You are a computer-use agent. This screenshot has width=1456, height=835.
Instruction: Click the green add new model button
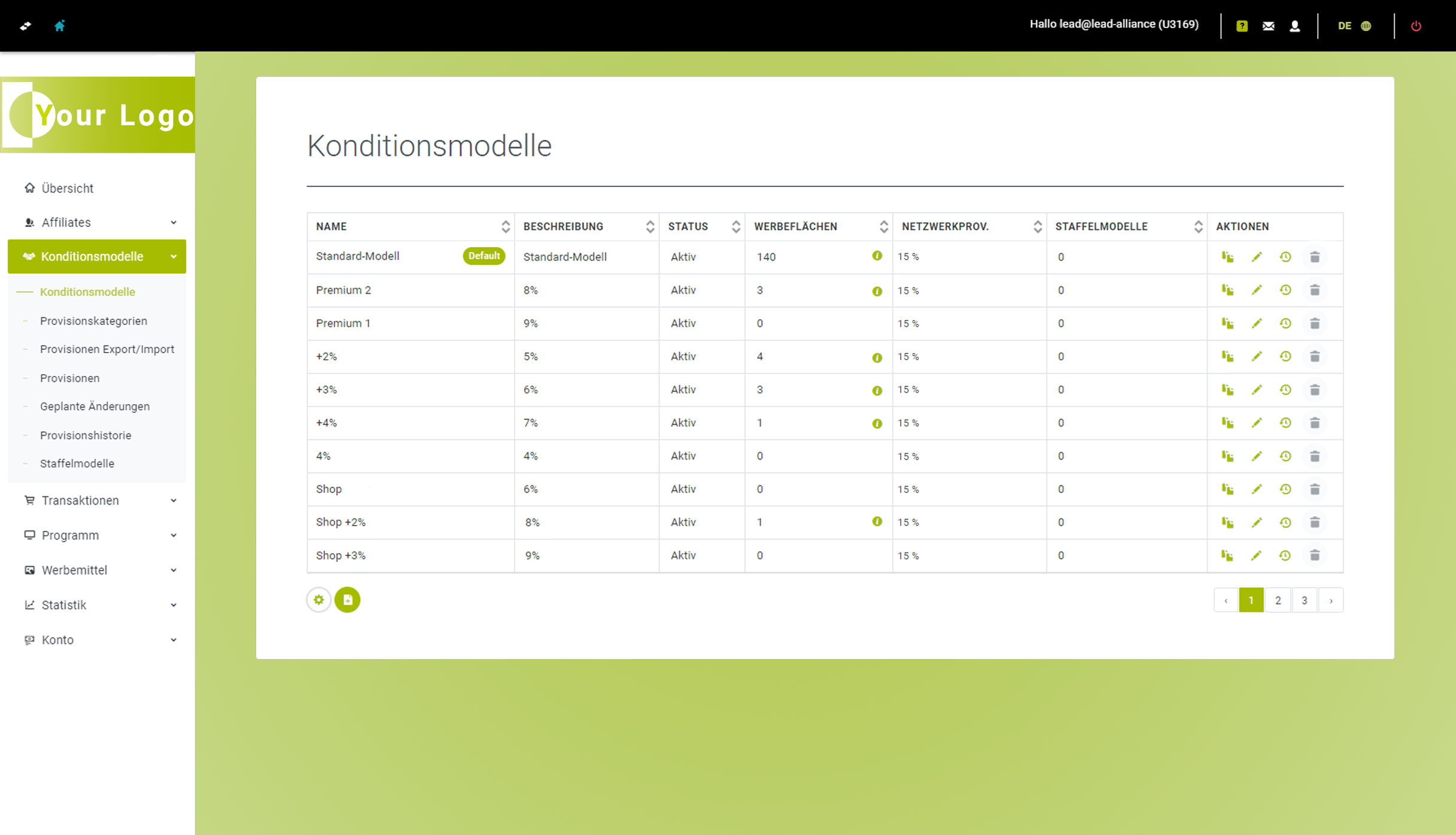coord(347,600)
